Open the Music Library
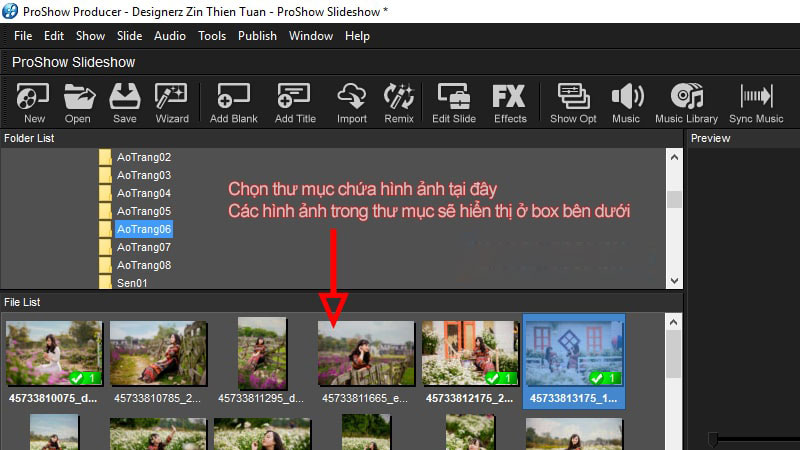The height and width of the screenshot is (450, 800). click(686, 103)
